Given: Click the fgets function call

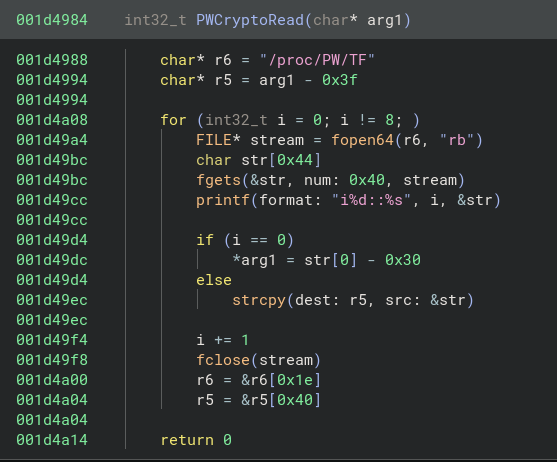Looking at the screenshot, I should click(218, 180).
